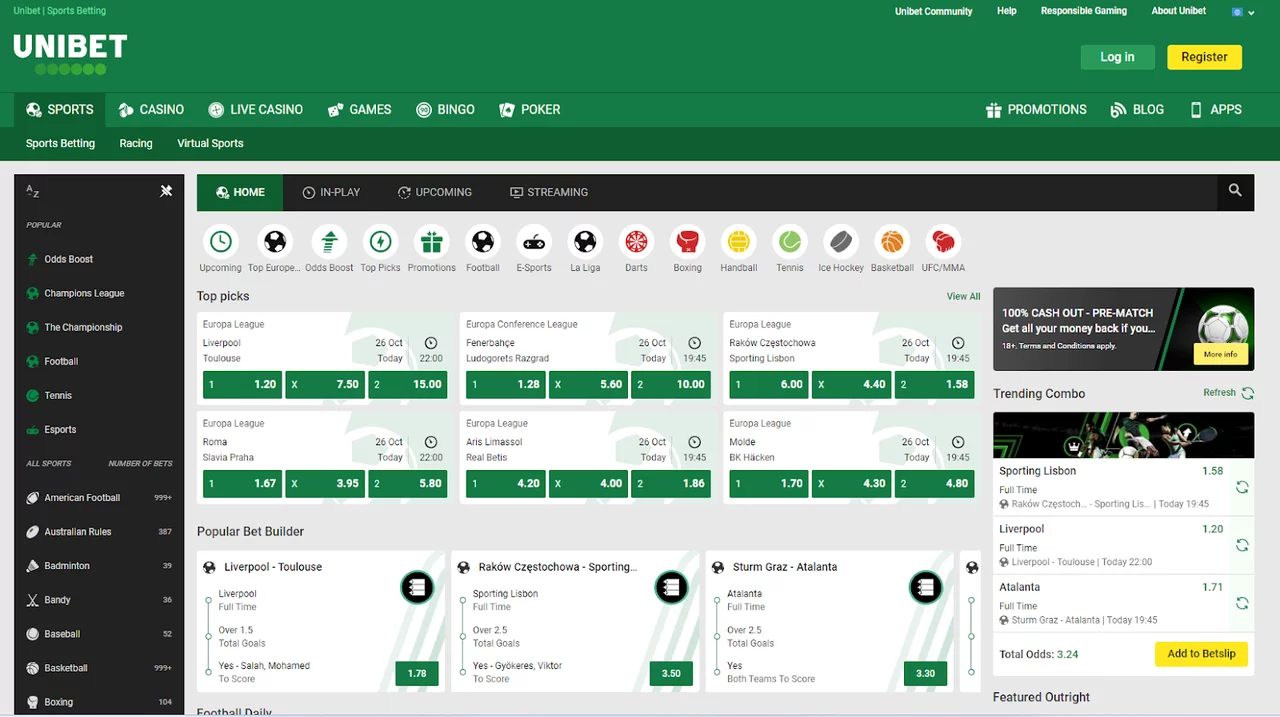Swap the Liverpool trending combo pick

click(1242, 545)
